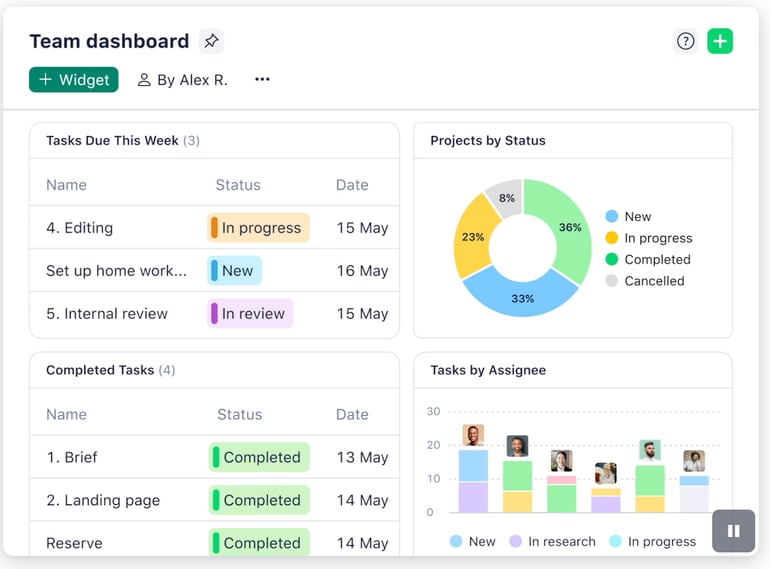
Task: Sort Tasks Due This Week by Name
Action: coord(66,185)
